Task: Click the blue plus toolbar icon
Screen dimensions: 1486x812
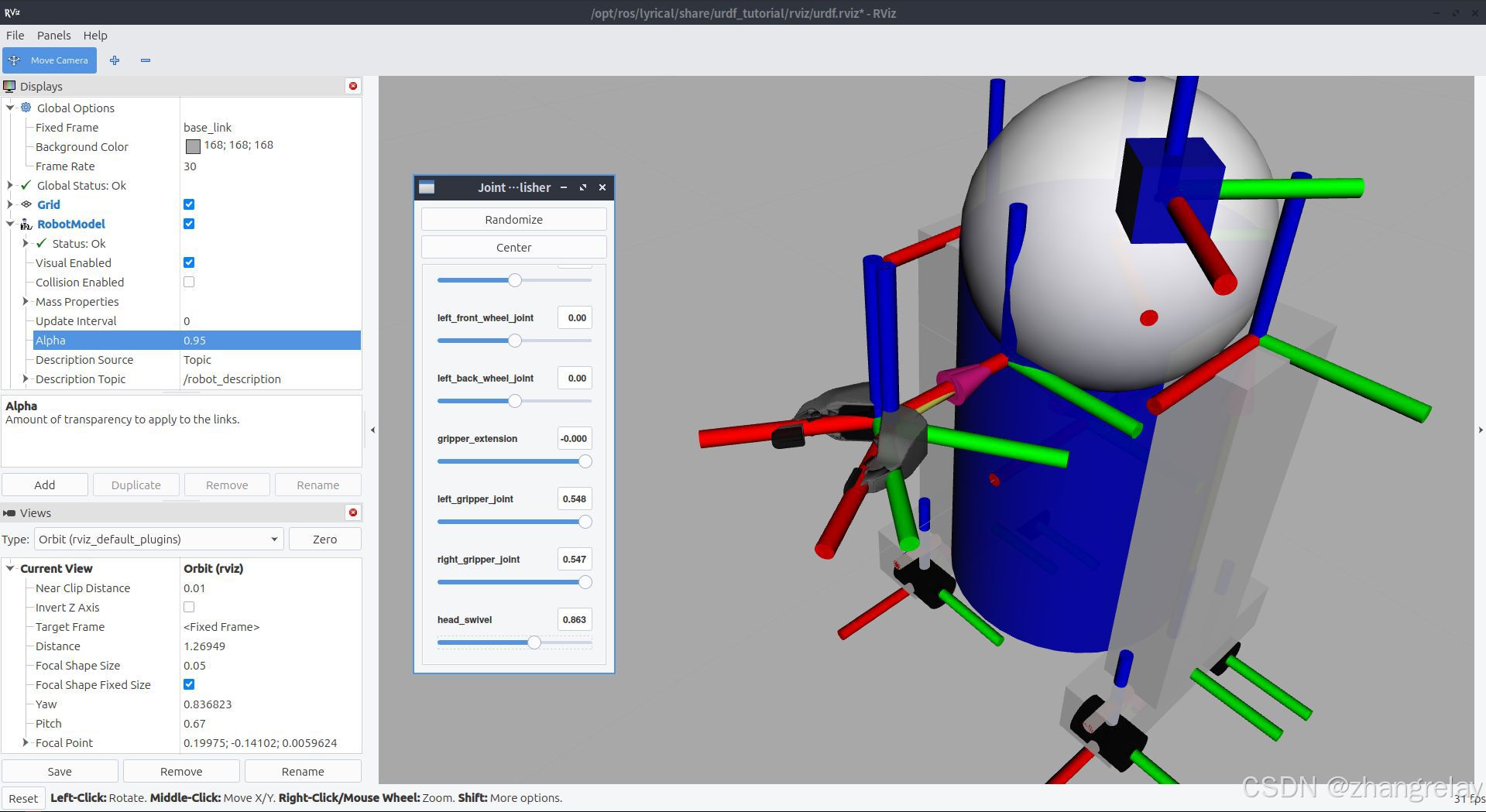Action: coord(115,60)
